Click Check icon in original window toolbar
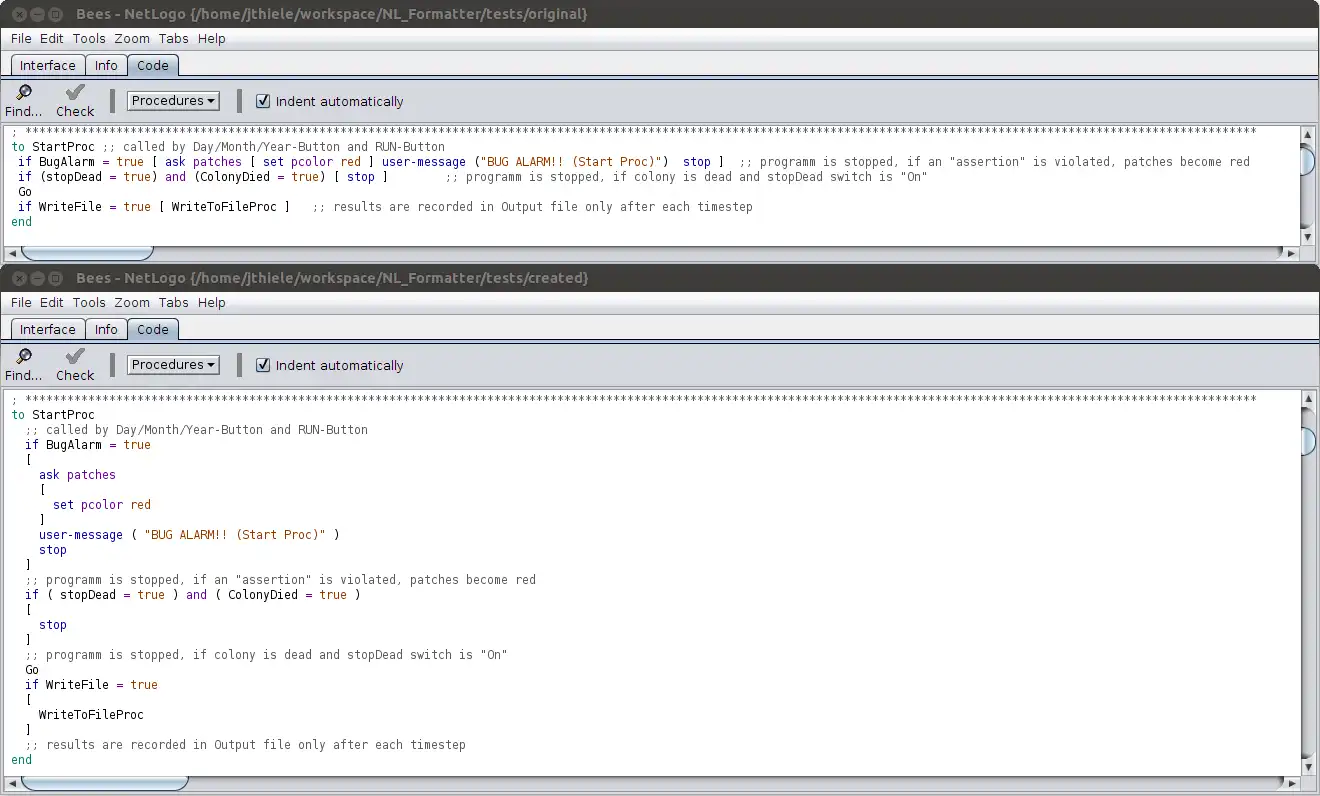1320x796 pixels. 75,100
